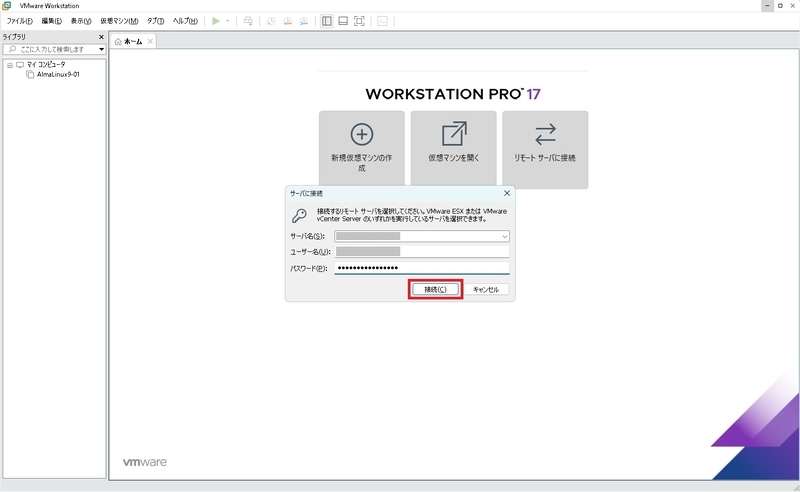Image resolution: width=800 pixels, height=492 pixels.
Task: Select the AlmaLinux9-01 virtual machine
Action: (x=58, y=75)
